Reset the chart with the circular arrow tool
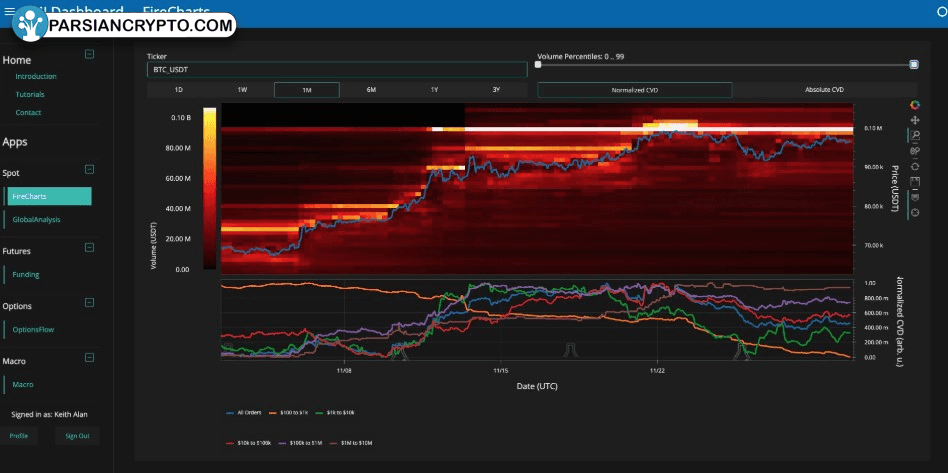This screenshot has height=473, width=948. coord(915,166)
